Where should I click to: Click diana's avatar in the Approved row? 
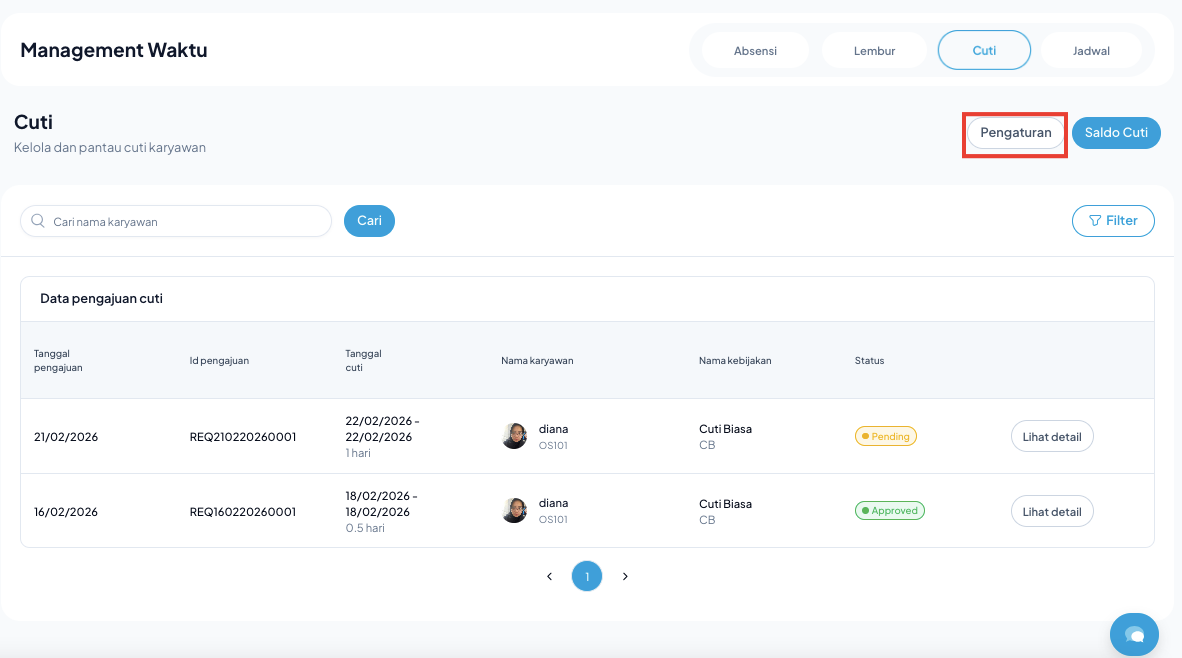514,511
